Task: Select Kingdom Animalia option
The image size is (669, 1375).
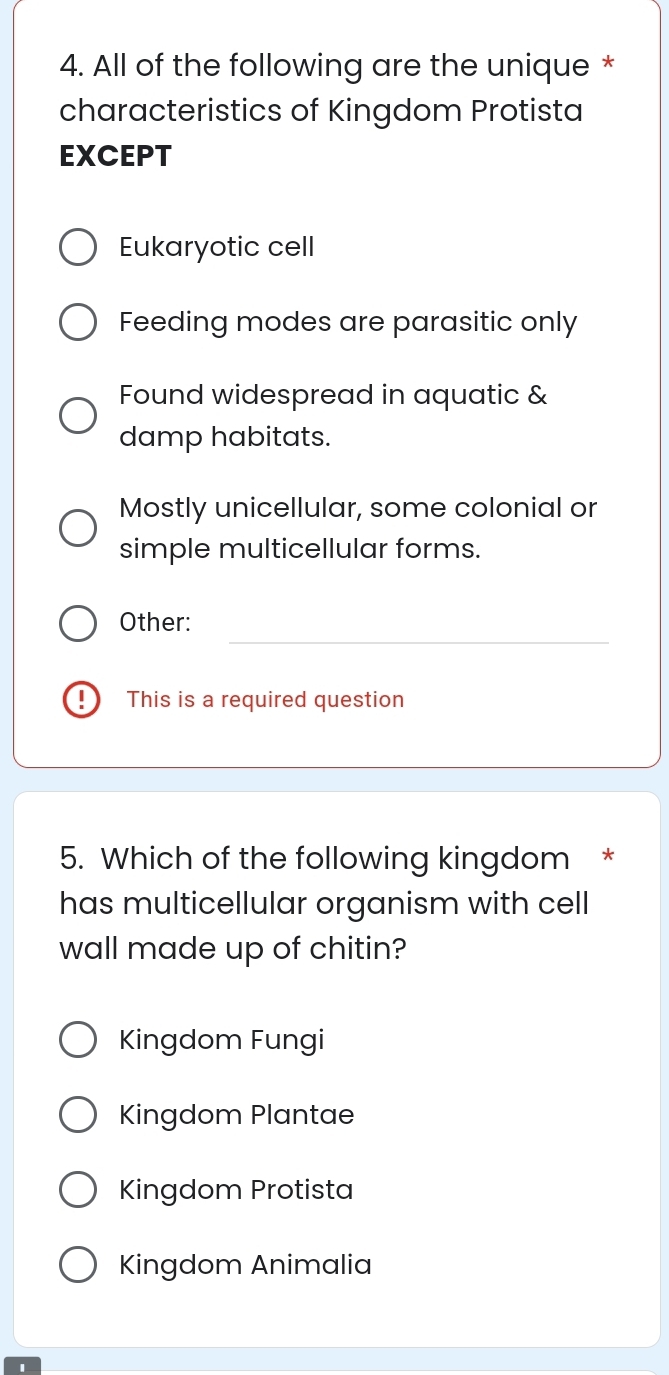Action: coord(78,1264)
